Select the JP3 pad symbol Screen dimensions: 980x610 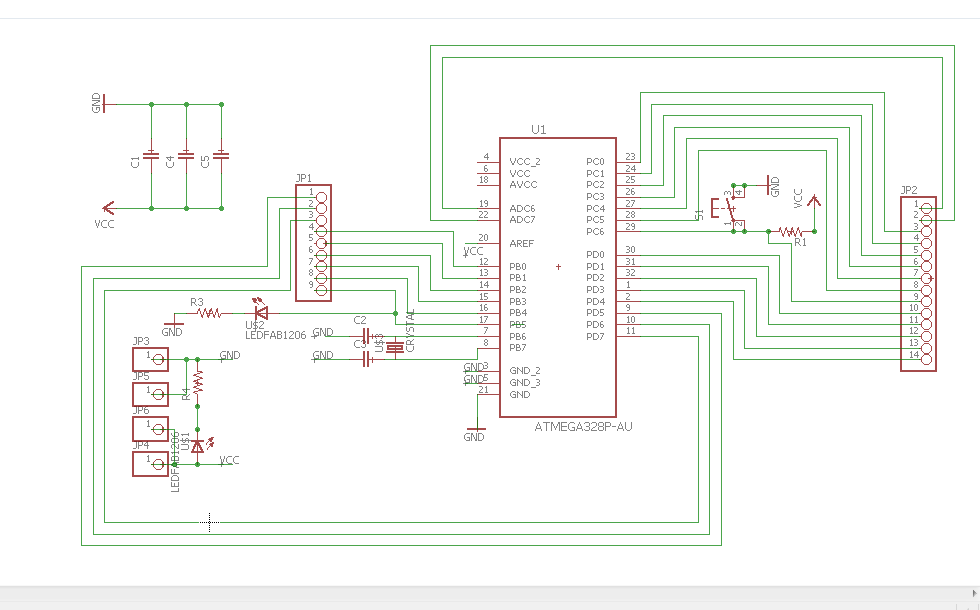coord(151,359)
